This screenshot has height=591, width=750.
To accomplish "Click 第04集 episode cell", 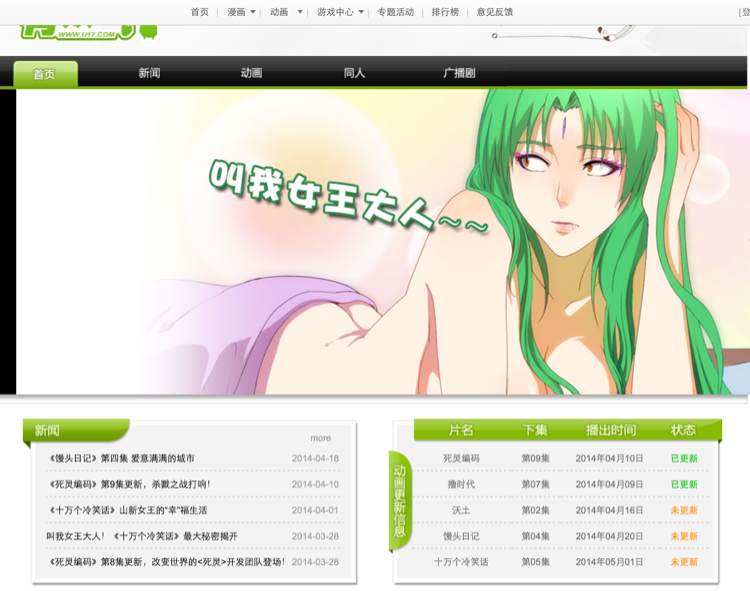I will pos(535,536).
